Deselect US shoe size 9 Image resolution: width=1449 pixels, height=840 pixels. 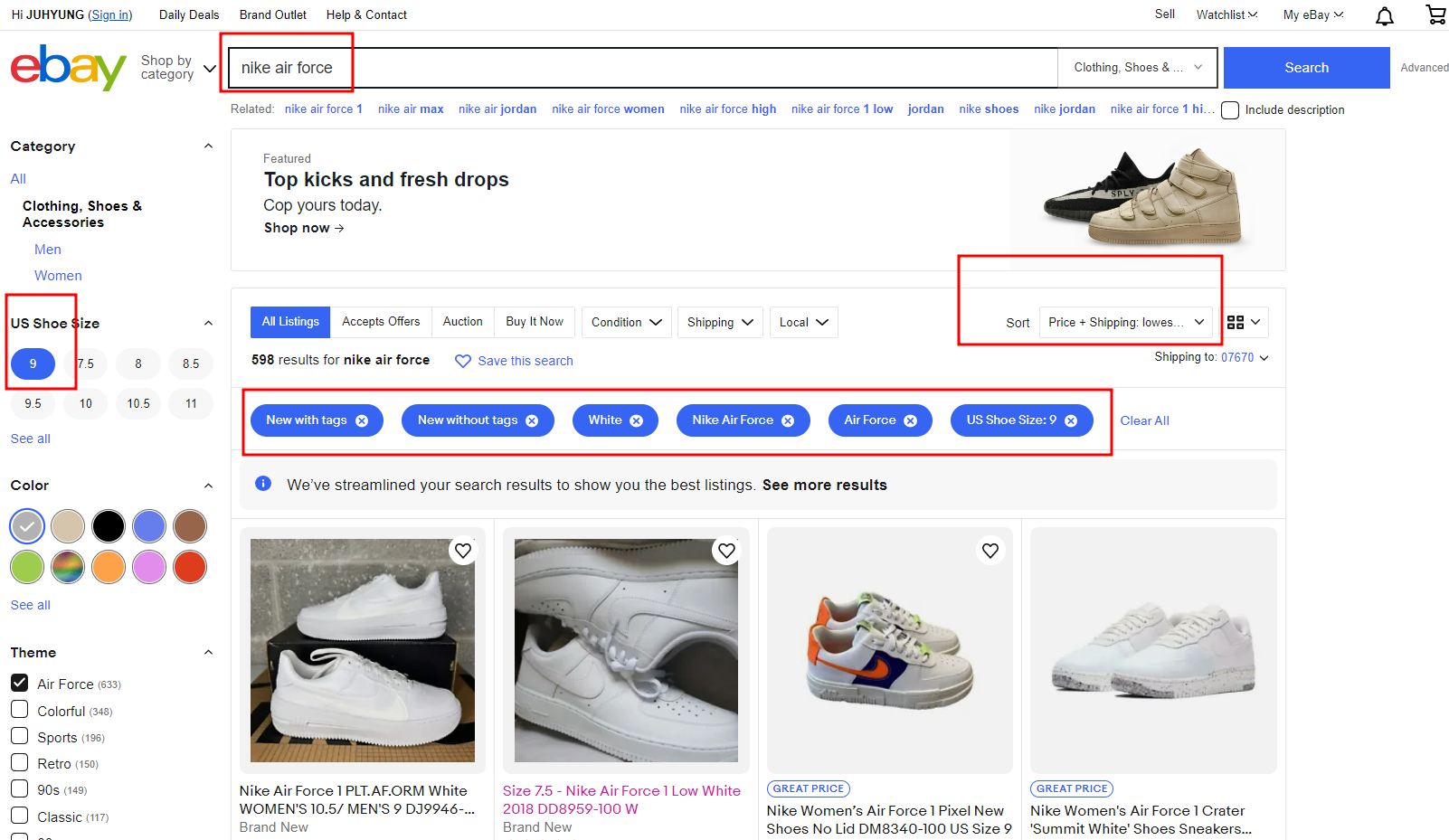click(x=33, y=363)
